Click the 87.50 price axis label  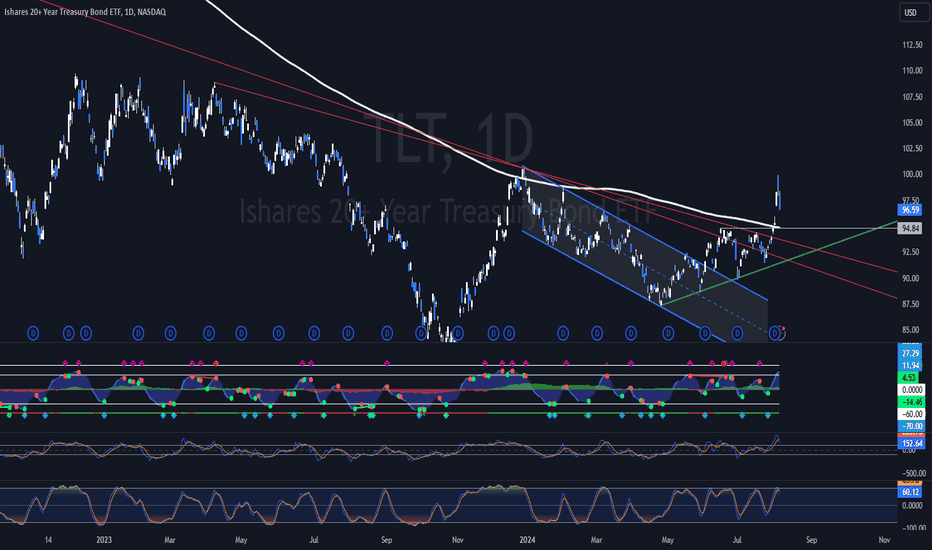[x=912, y=304]
